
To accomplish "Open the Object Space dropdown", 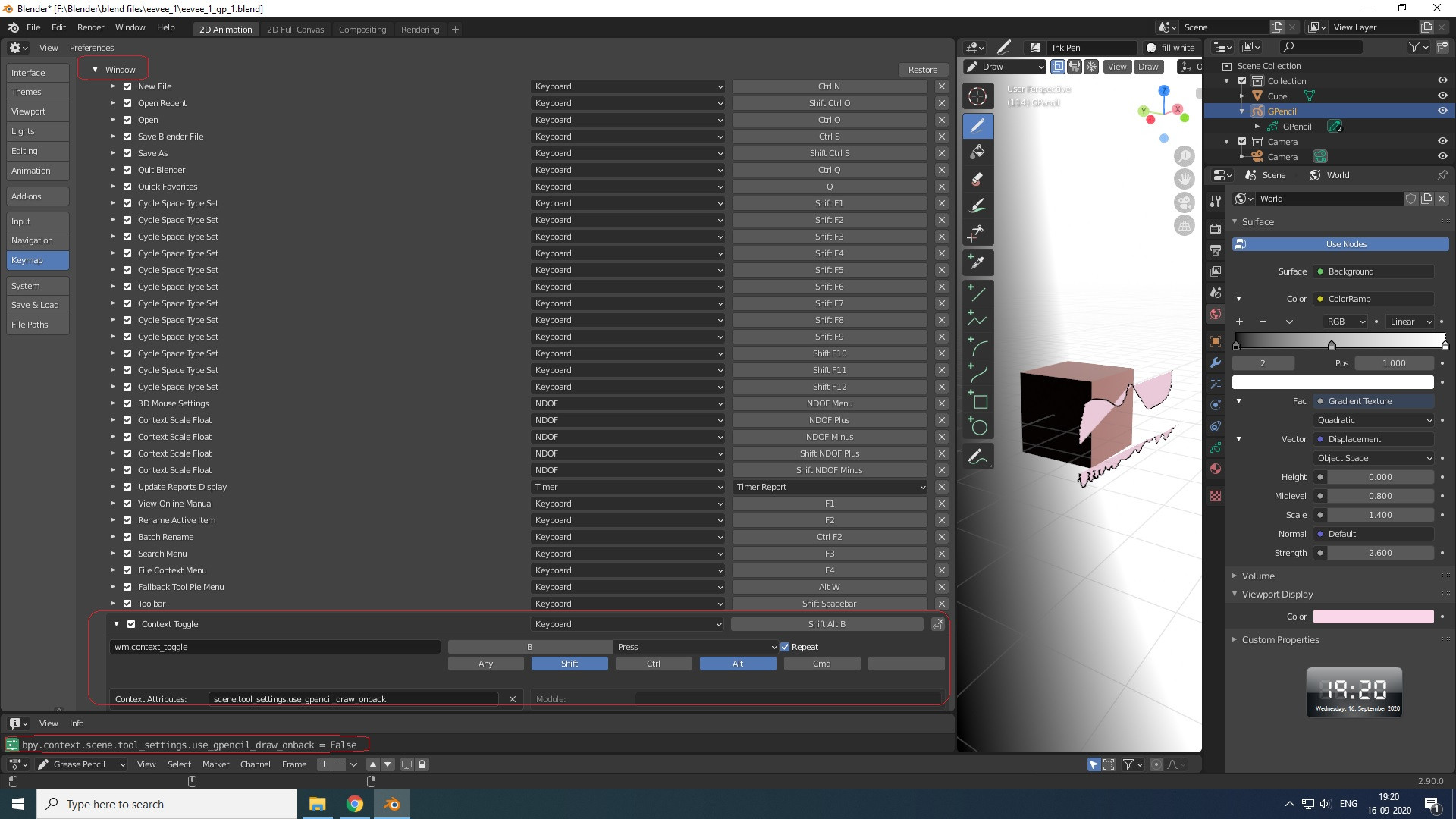I will tap(1374, 458).
